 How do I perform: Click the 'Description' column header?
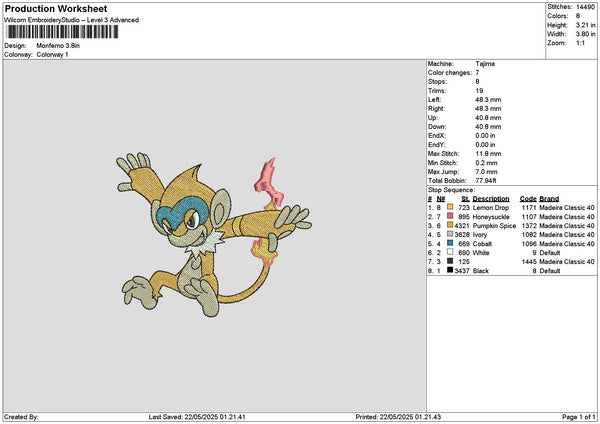[x=491, y=199]
